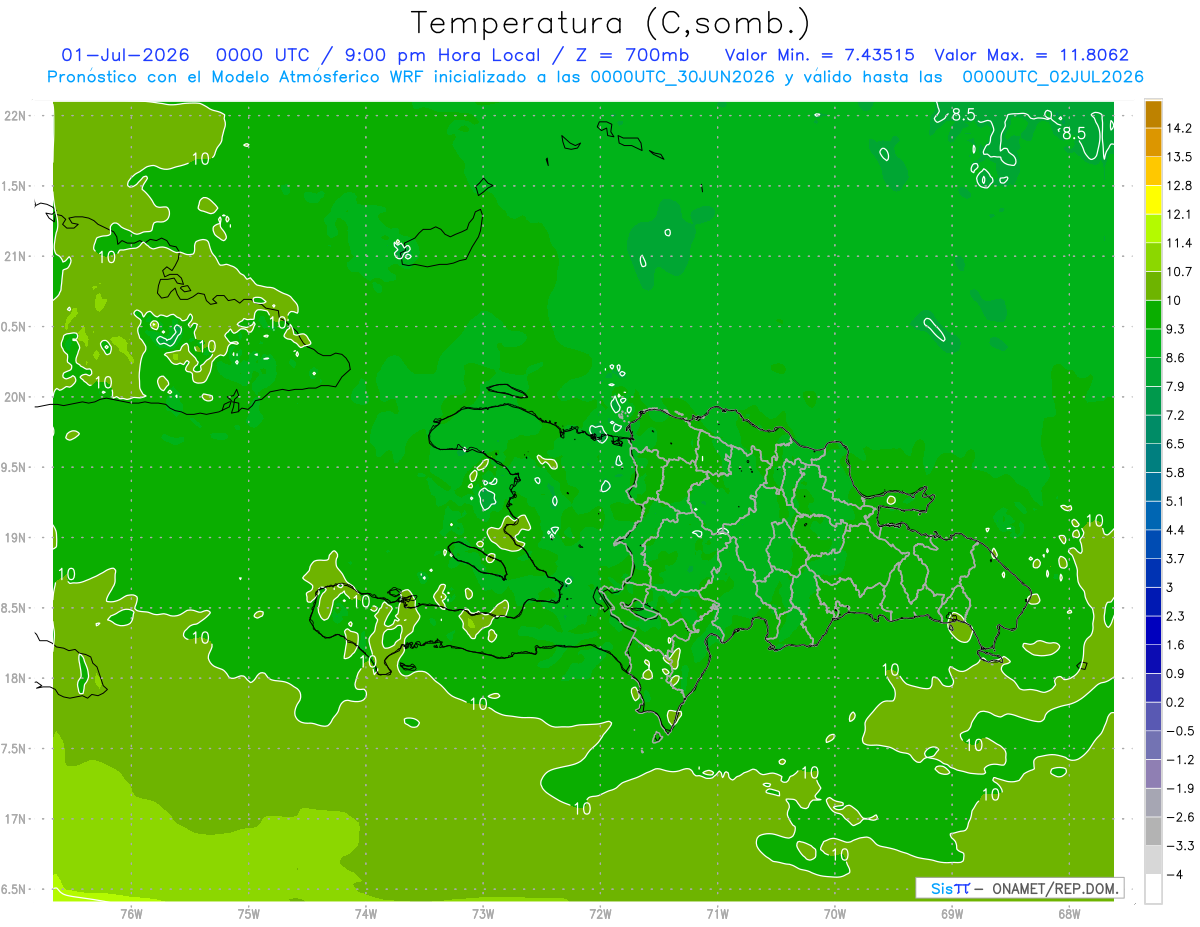Click the '6.5N' latitude label
Screen dimensions: 1200x927
pyautogui.click(x=13, y=889)
